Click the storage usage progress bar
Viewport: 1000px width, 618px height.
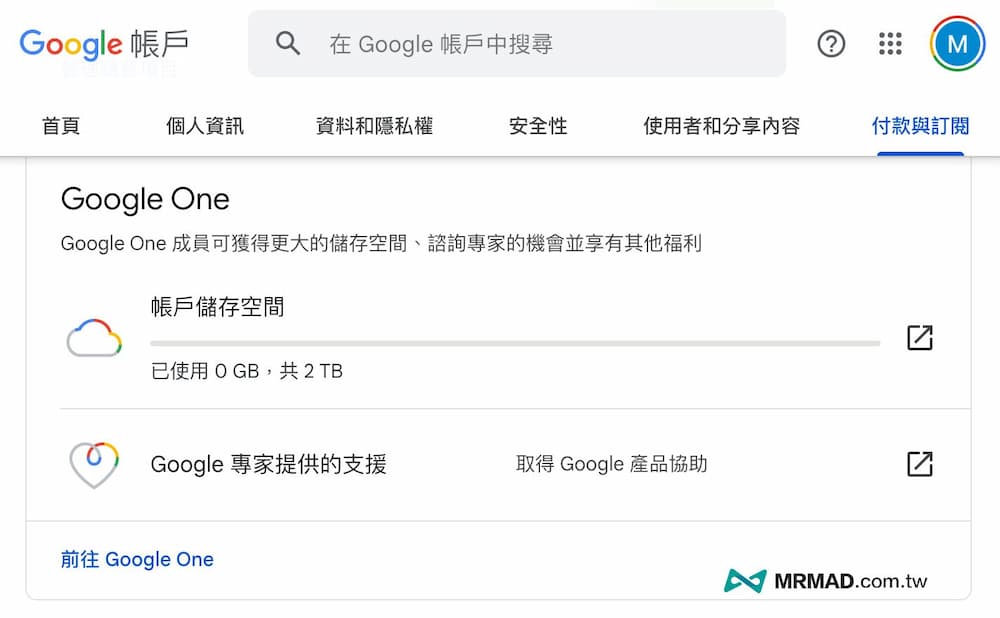click(x=515, y=343)
